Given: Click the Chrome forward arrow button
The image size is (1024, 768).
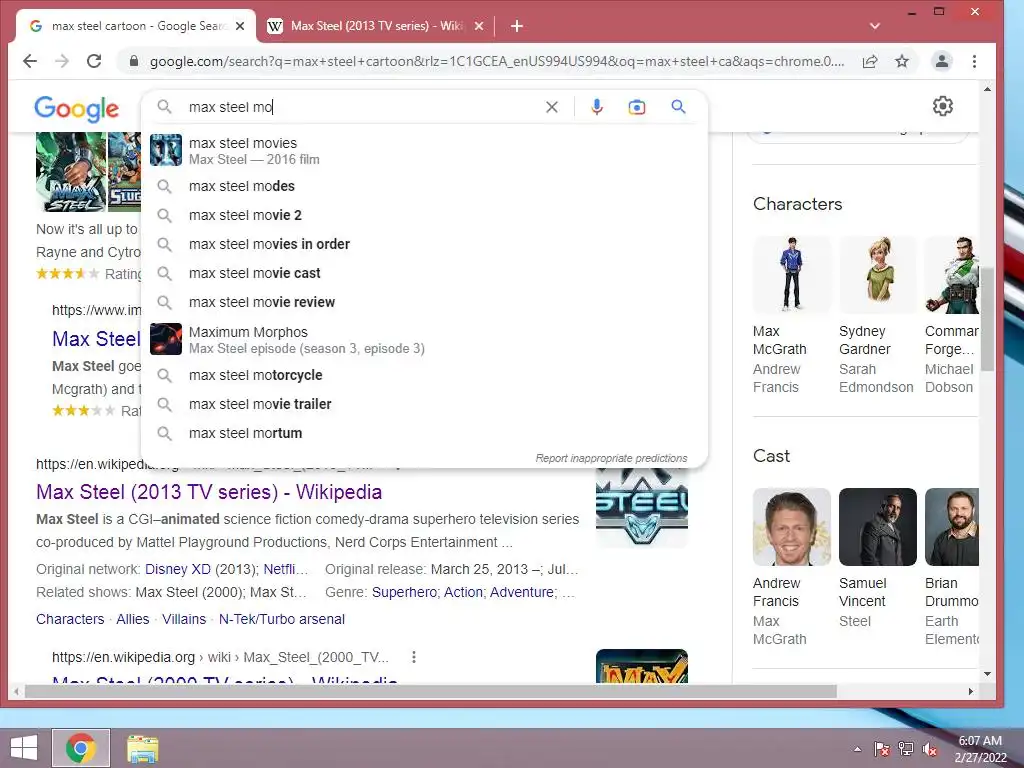Looking at the screenshot, I should tap(62, 61).
